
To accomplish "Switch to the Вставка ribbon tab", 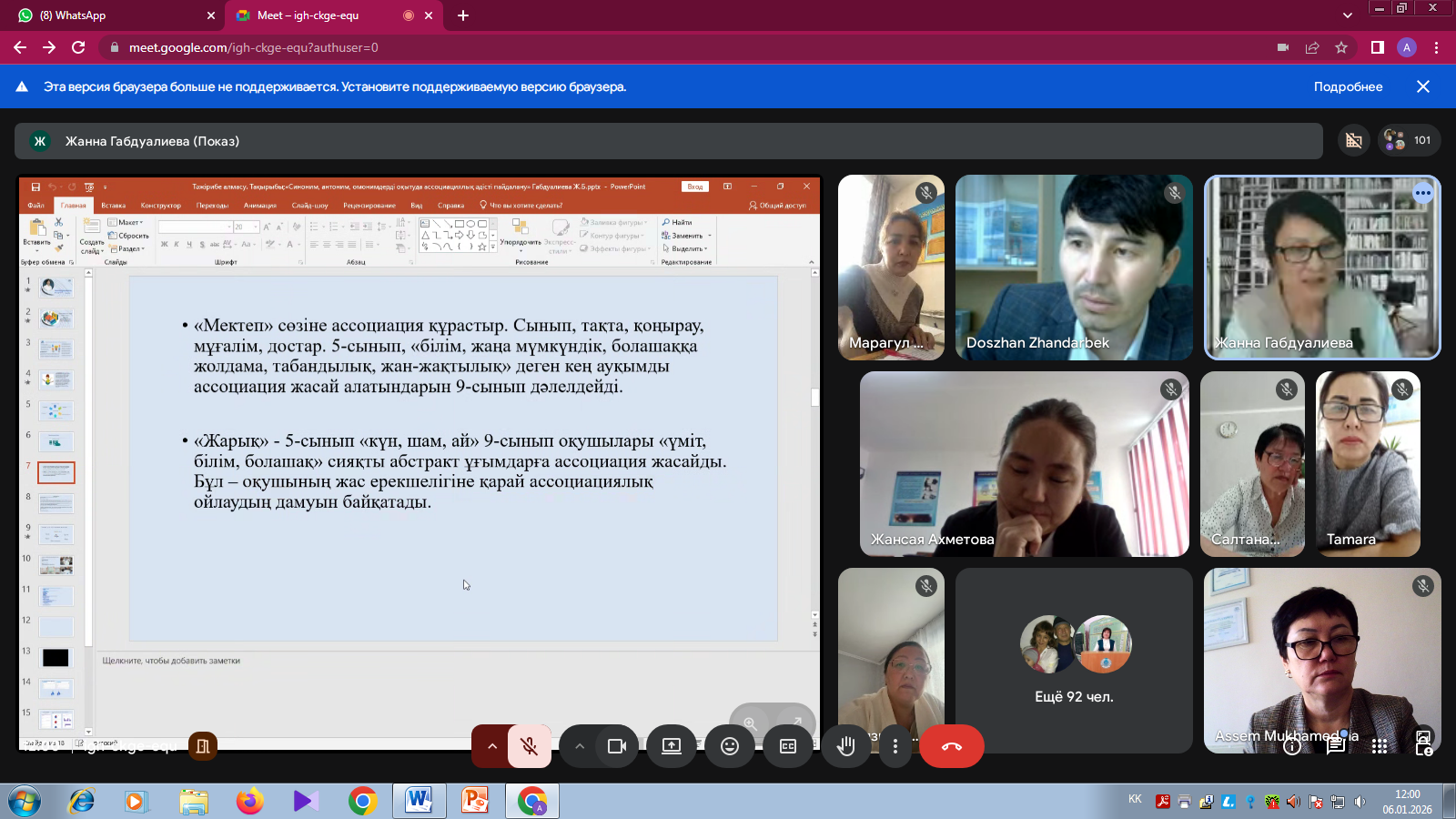I will (x=112, y=206).
